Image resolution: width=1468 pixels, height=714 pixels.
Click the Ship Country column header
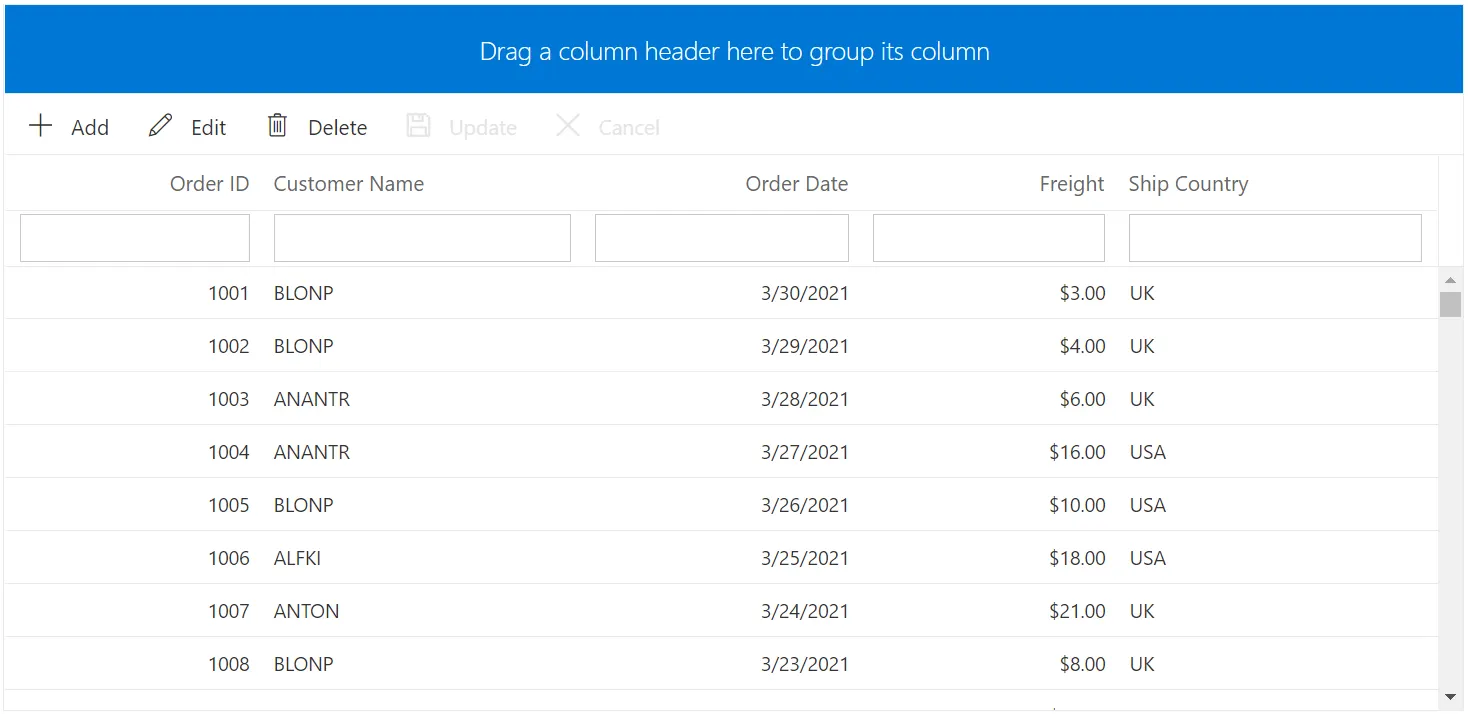(x=1188, y=183)
